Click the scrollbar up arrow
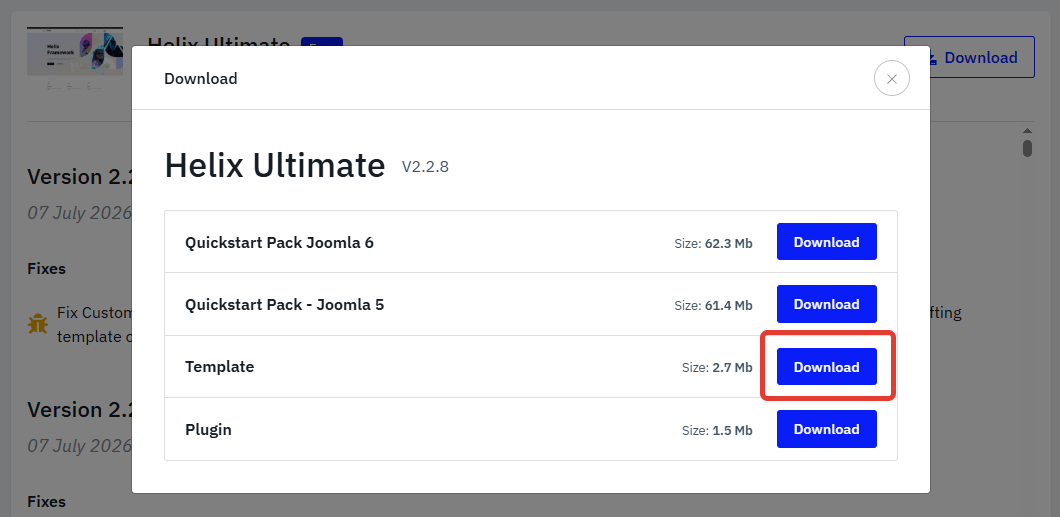Image resolution: width=1060 pixels, height=517 pixels. click(x=1028, y=131)
